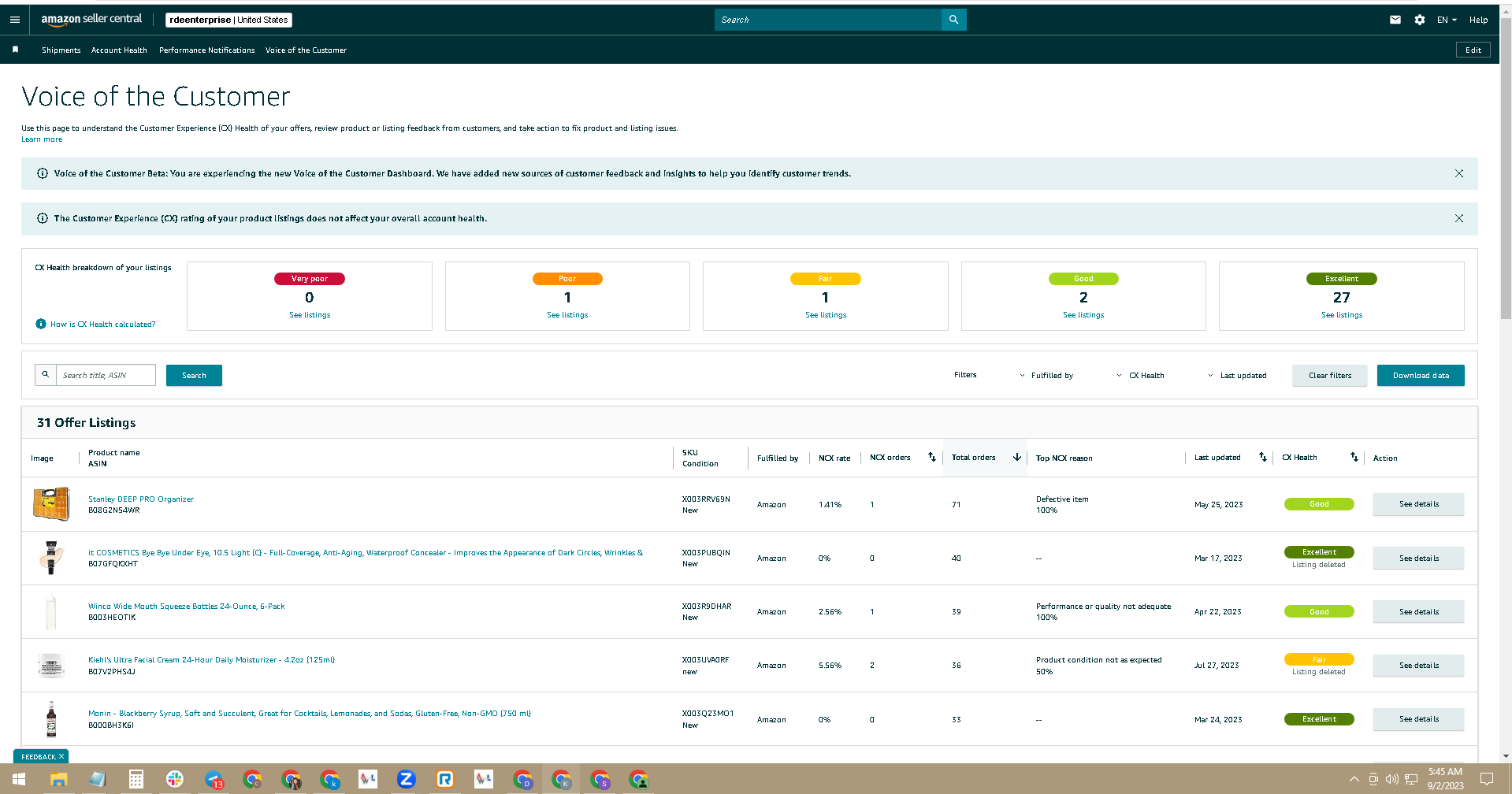1512x794 pixels.
Task: Click Download data button
Action: 1421,376
